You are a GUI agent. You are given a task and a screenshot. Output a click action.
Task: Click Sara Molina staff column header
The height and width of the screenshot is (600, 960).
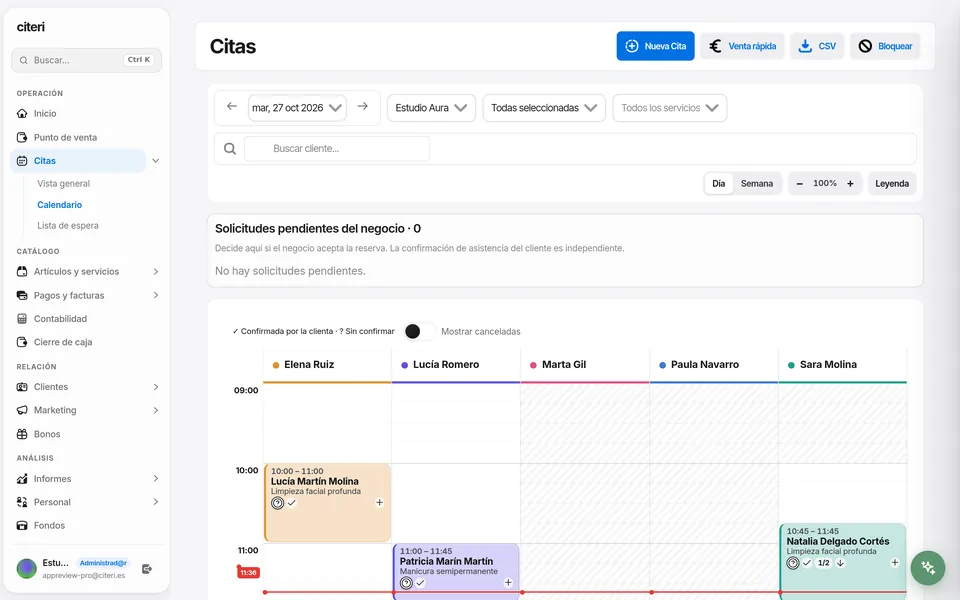[x=842, y=365]
